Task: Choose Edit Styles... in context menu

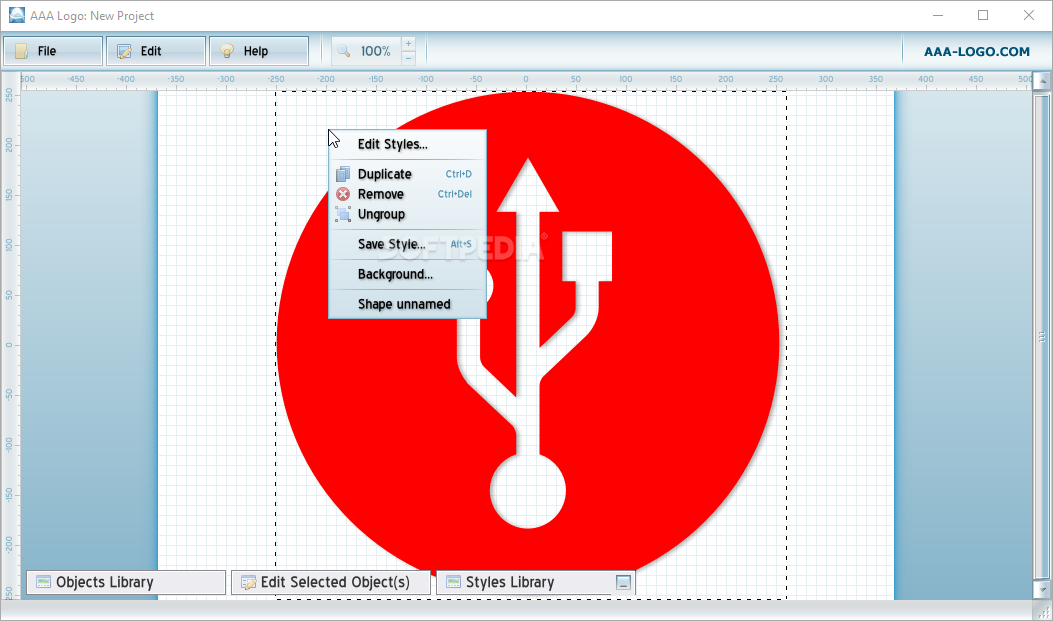Action: (x=407, y=144)
